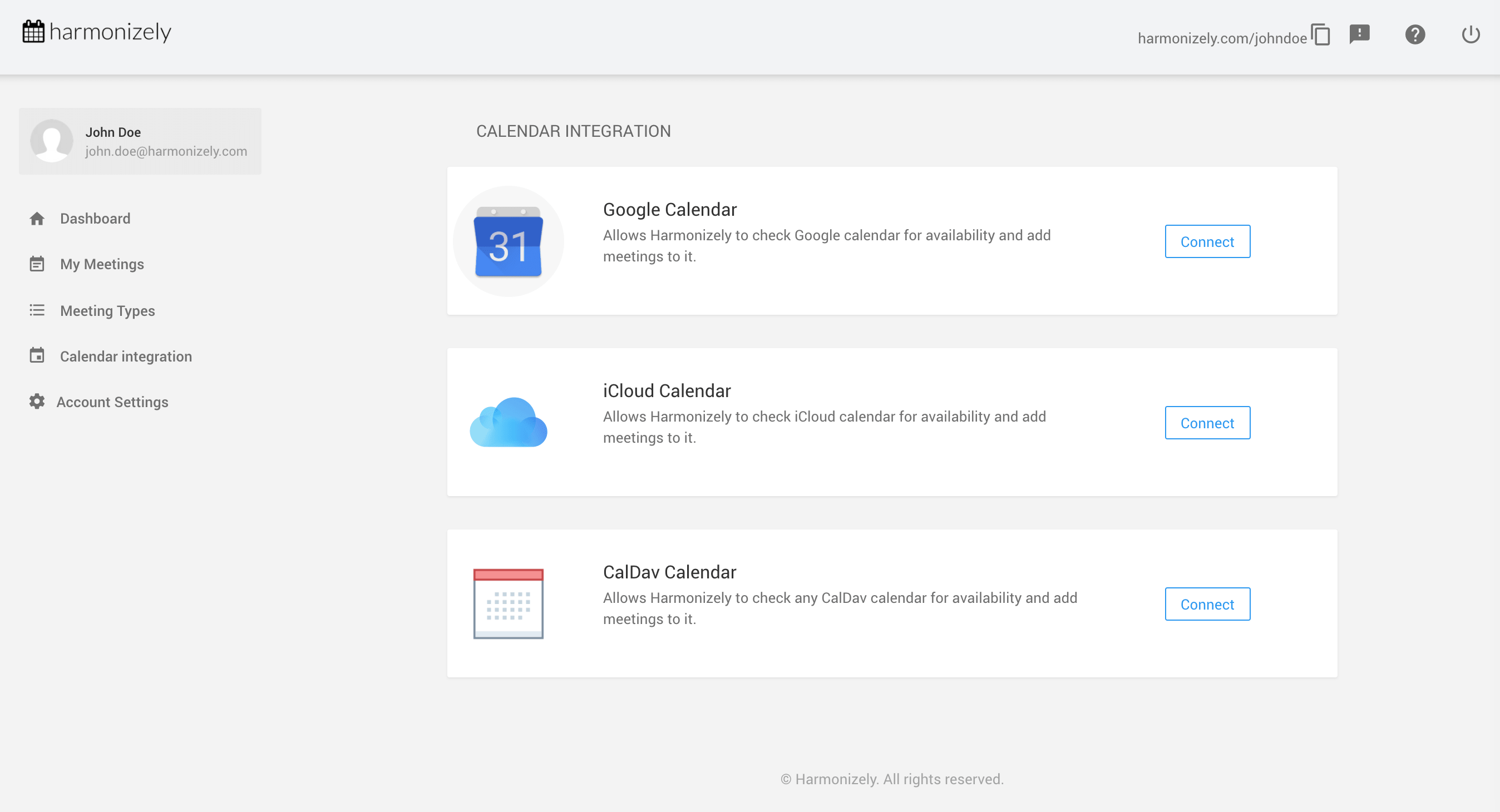Click the CalDav Calendar heading

670,572
